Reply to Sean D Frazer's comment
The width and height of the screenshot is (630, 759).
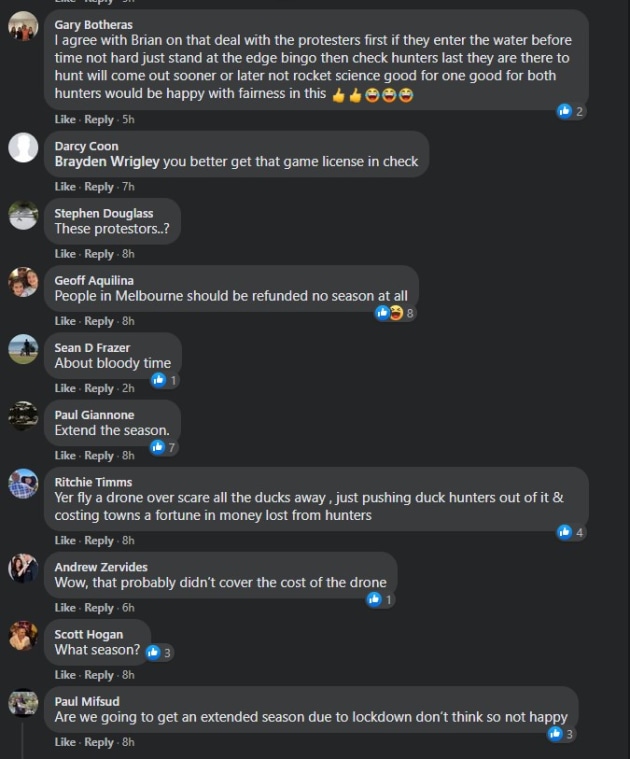[x=99, y=388]
